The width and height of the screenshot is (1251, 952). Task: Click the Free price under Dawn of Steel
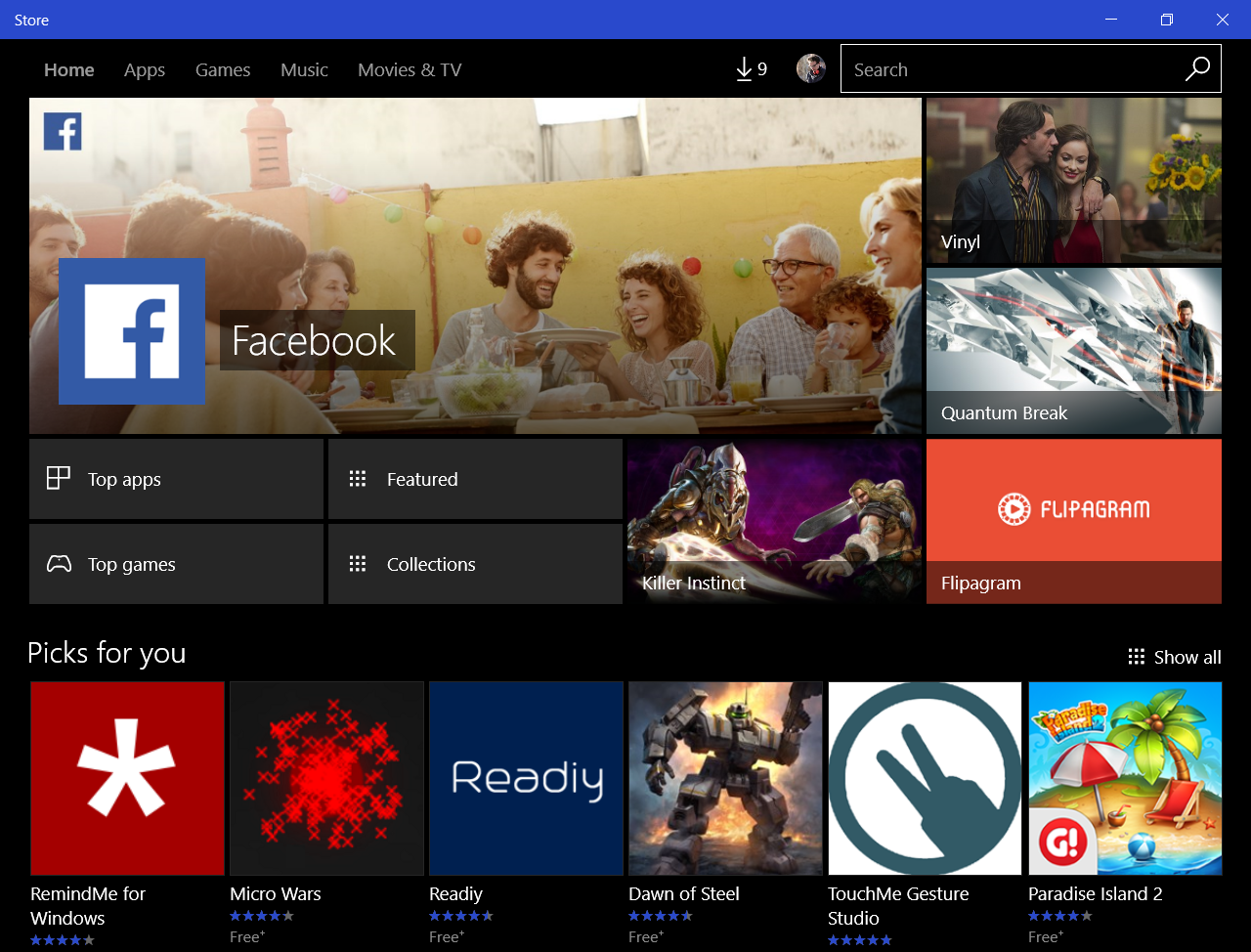click(646, 936)
